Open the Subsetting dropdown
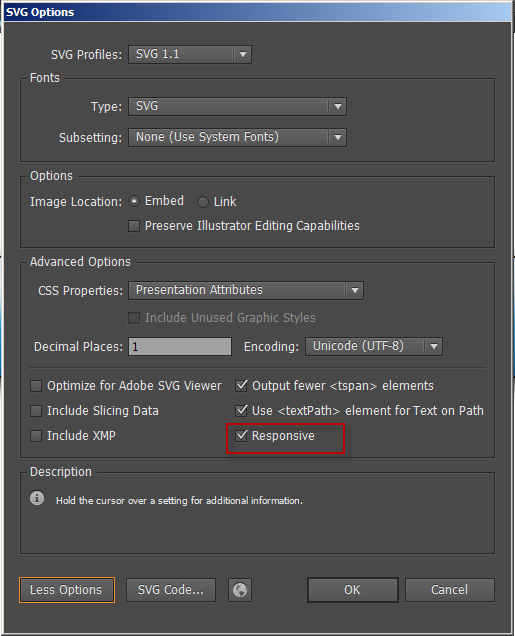 pos(237,137)
